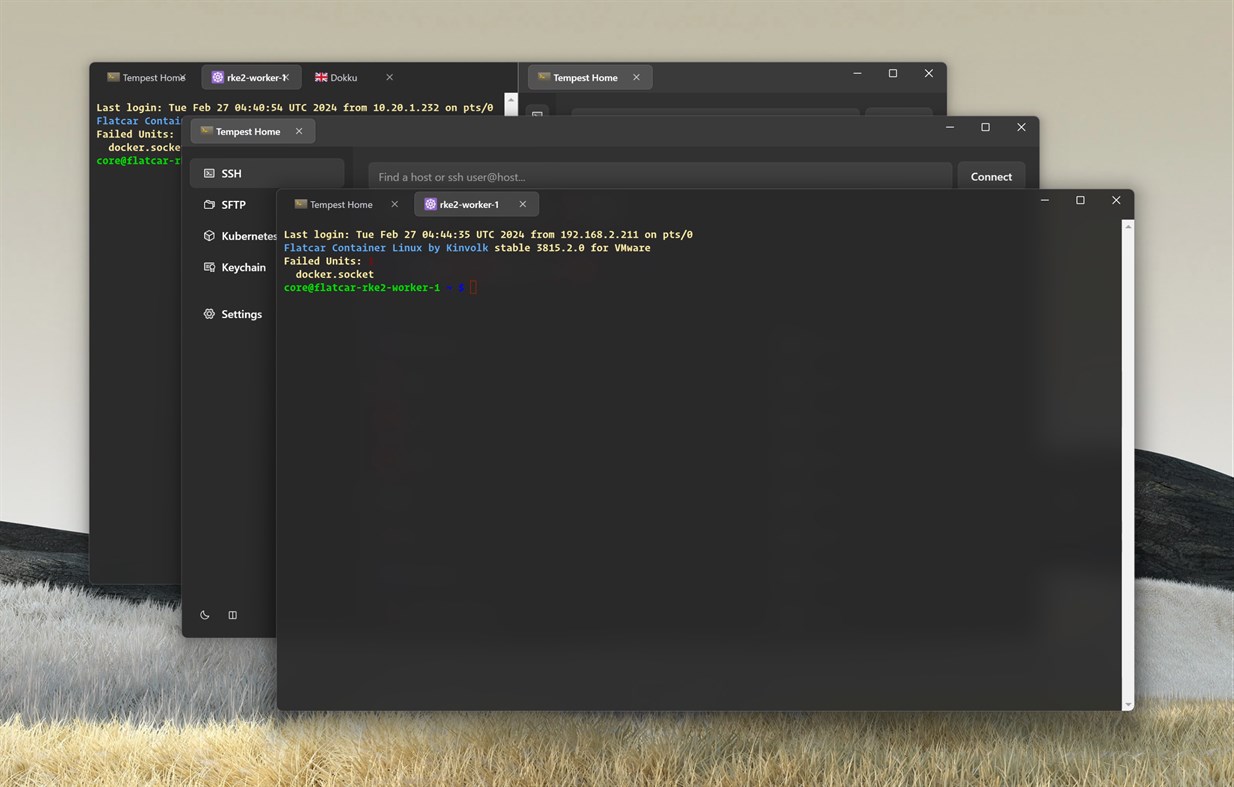Switch to the Tempest Home tab

341,204
